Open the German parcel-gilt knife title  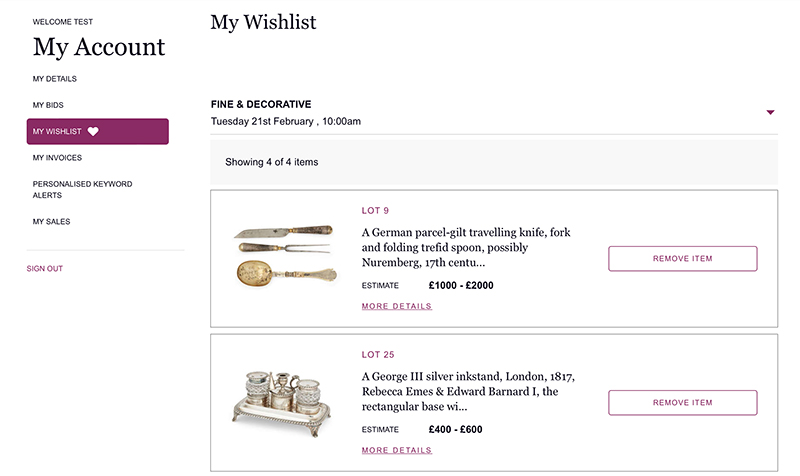pos(467,247)
